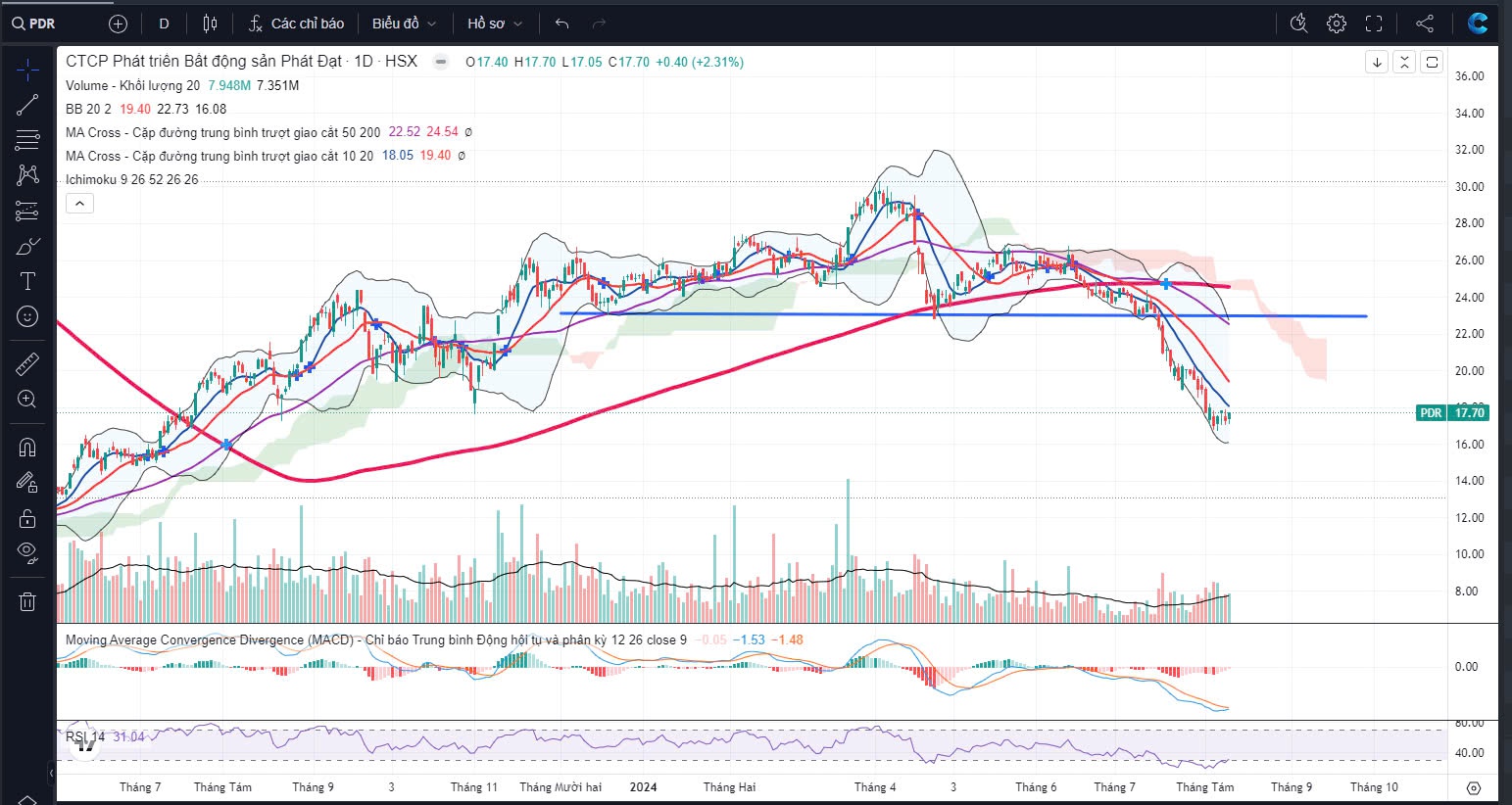This screenshot has height=805, width=1512.
Task: Open the Các chỉ báo indicators menu
Action: pos(296,24)
